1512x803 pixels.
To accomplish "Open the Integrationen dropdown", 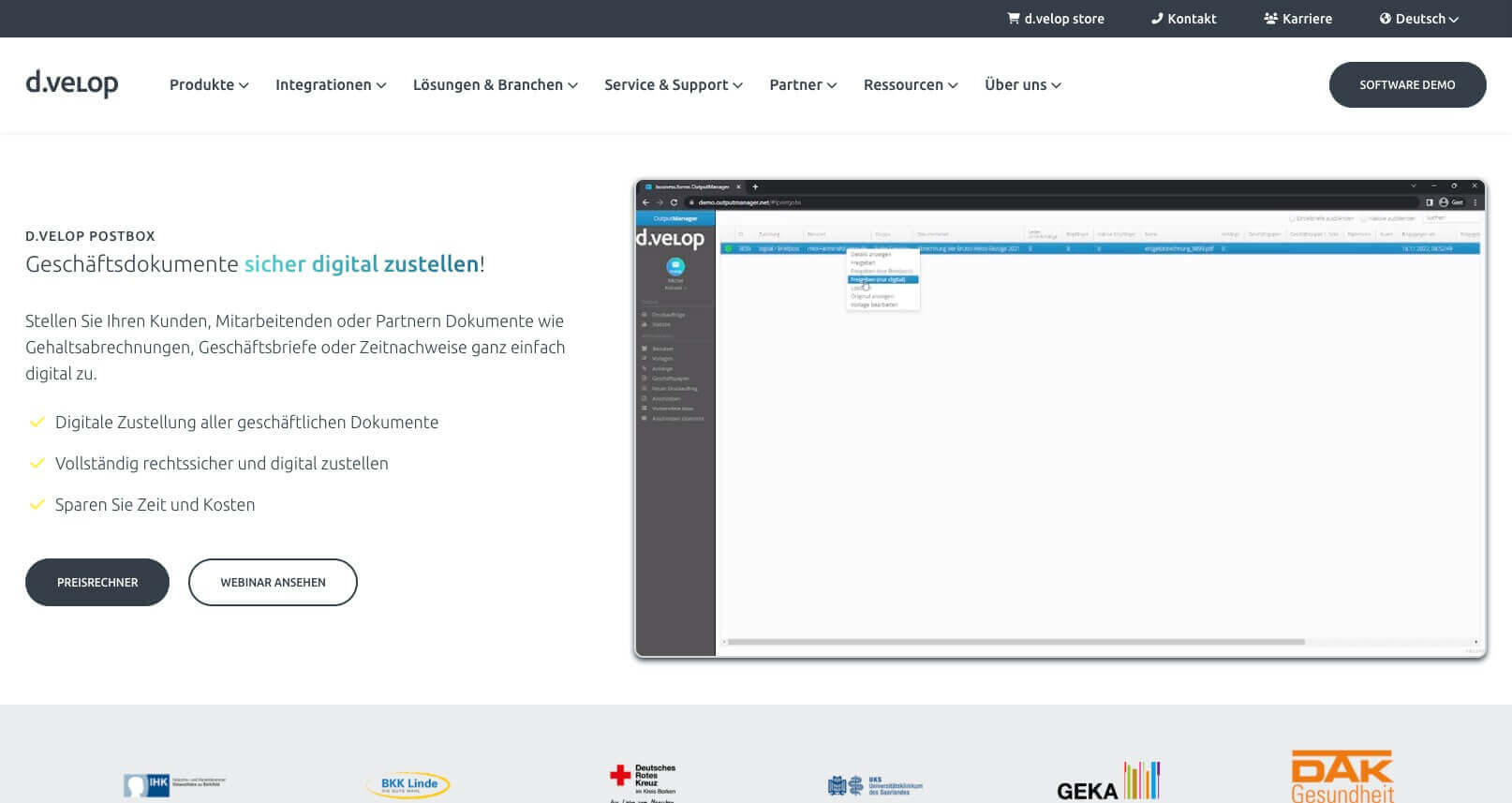I will click(331, 84).
